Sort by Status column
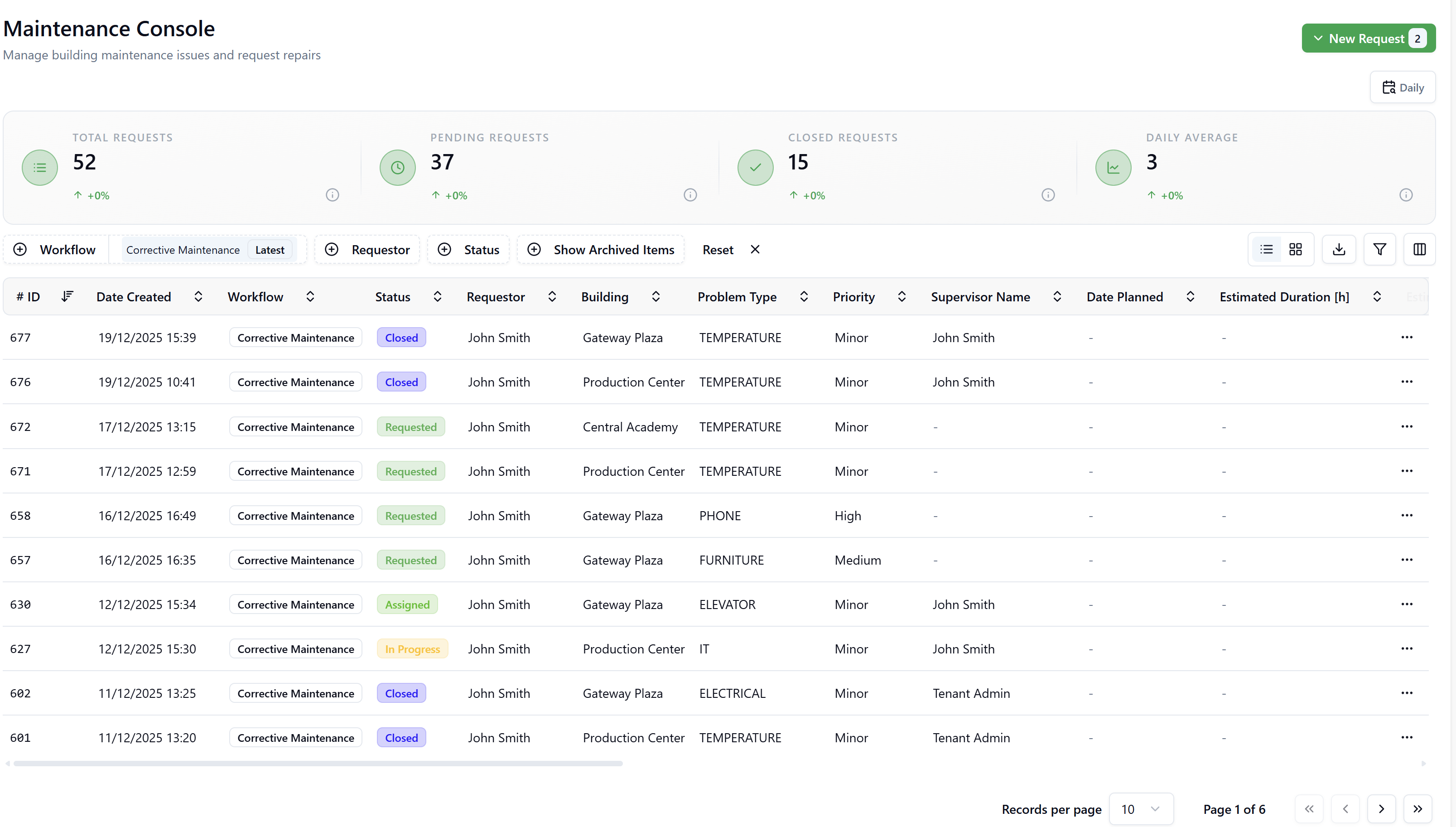The width and height of the screenshot is (1456, 827). click(437, 296)
